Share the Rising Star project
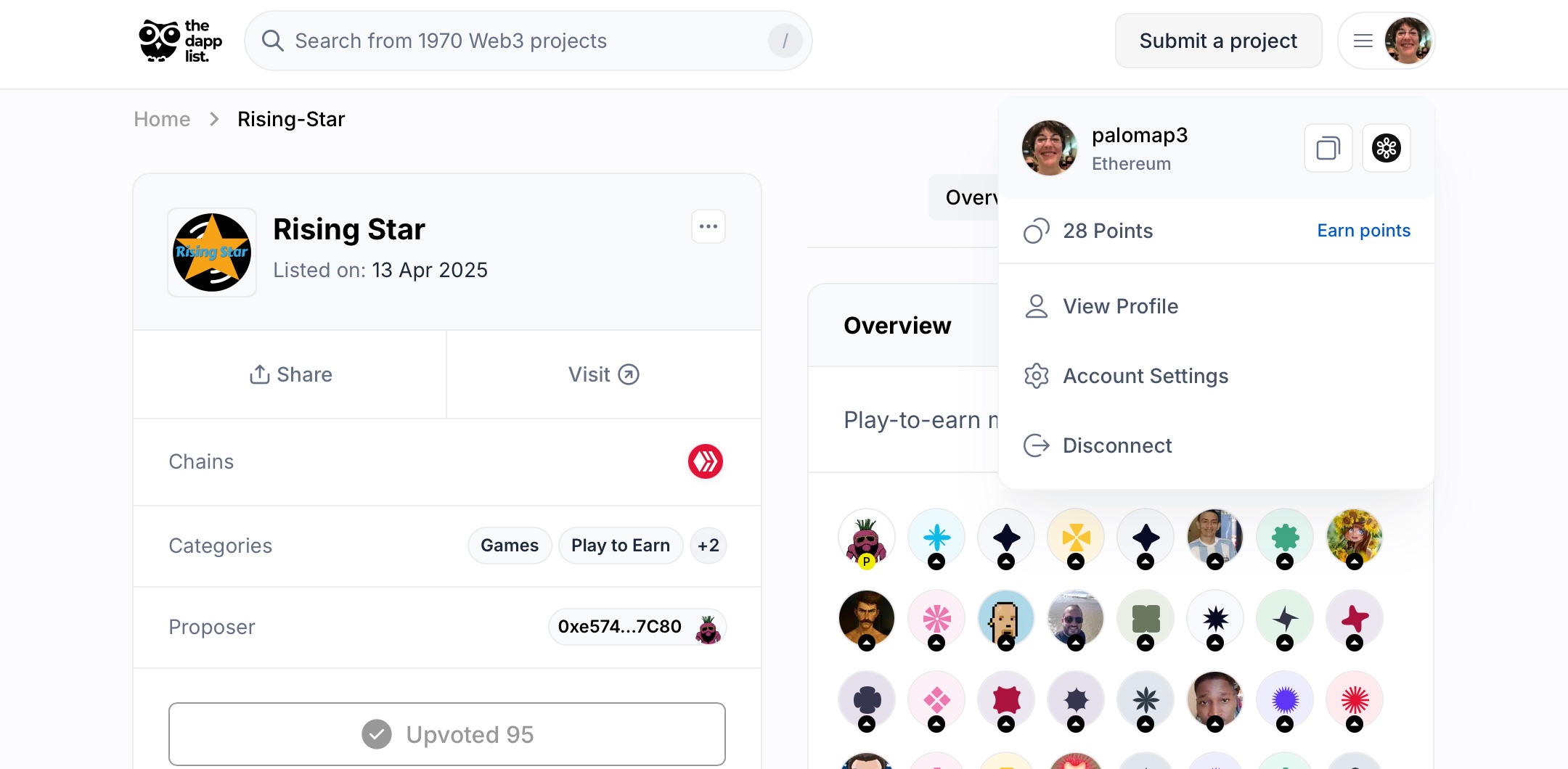 pos(290,374)
